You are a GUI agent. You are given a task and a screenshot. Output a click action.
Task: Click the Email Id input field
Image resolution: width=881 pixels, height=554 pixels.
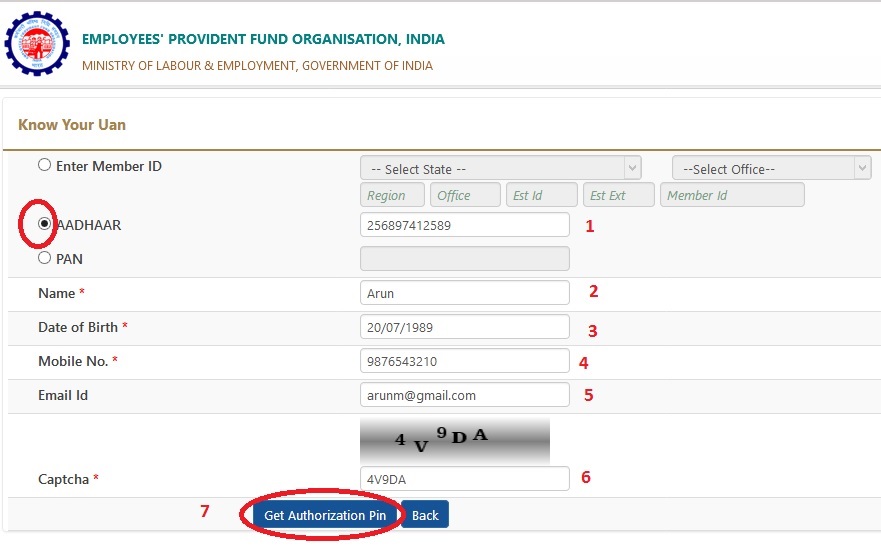(464, 395)
